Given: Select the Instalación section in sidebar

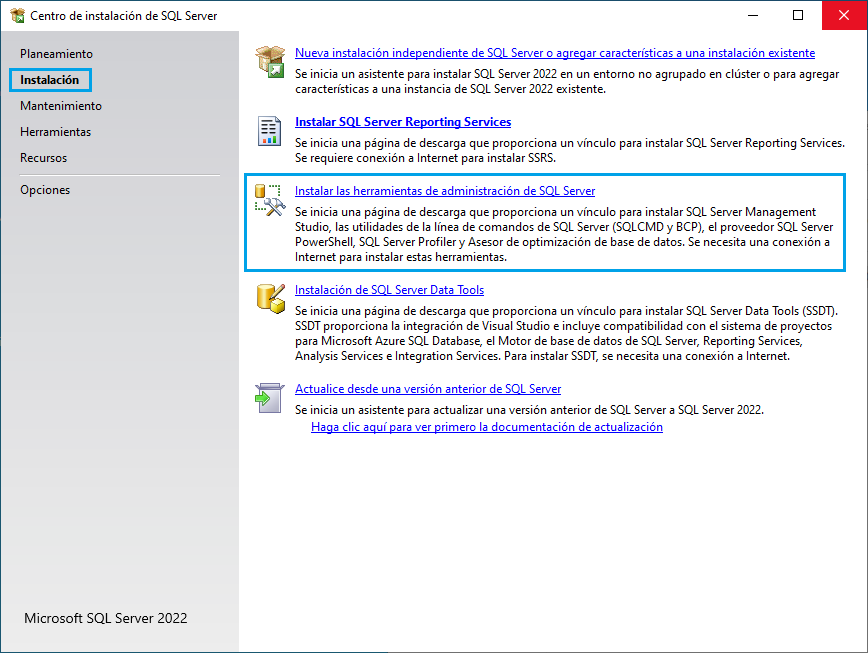Looking at the screenshot, I should click(50, 79).
